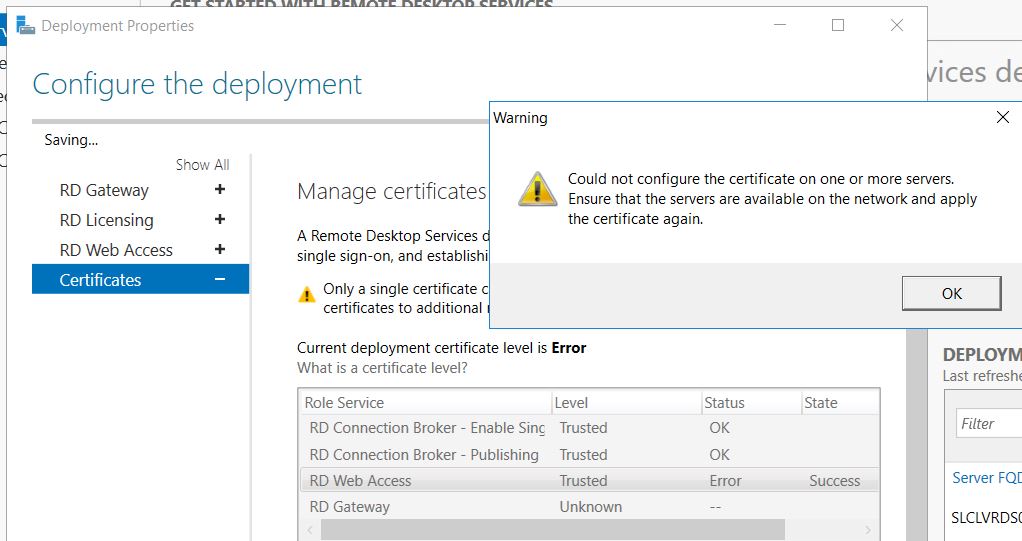
Task: Click the Filter field in Server Manager
Action: pyautogui.click(x=989, y=424)
